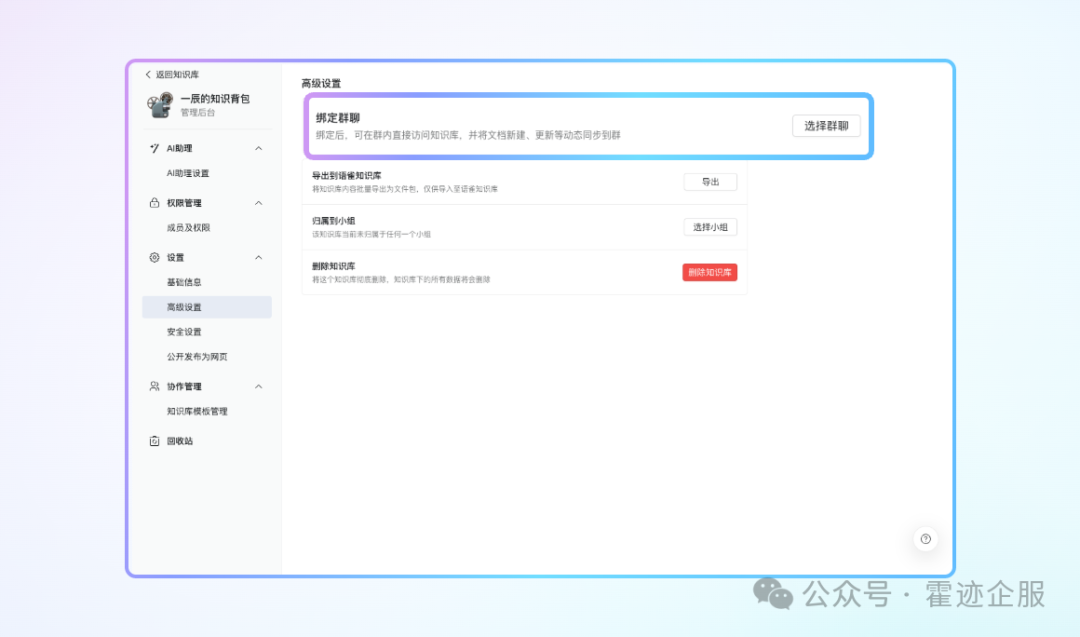Go to 安全设置 in the sidebar
The image size is (1080, 637).
pyautogui.click(x=184, y=332)
